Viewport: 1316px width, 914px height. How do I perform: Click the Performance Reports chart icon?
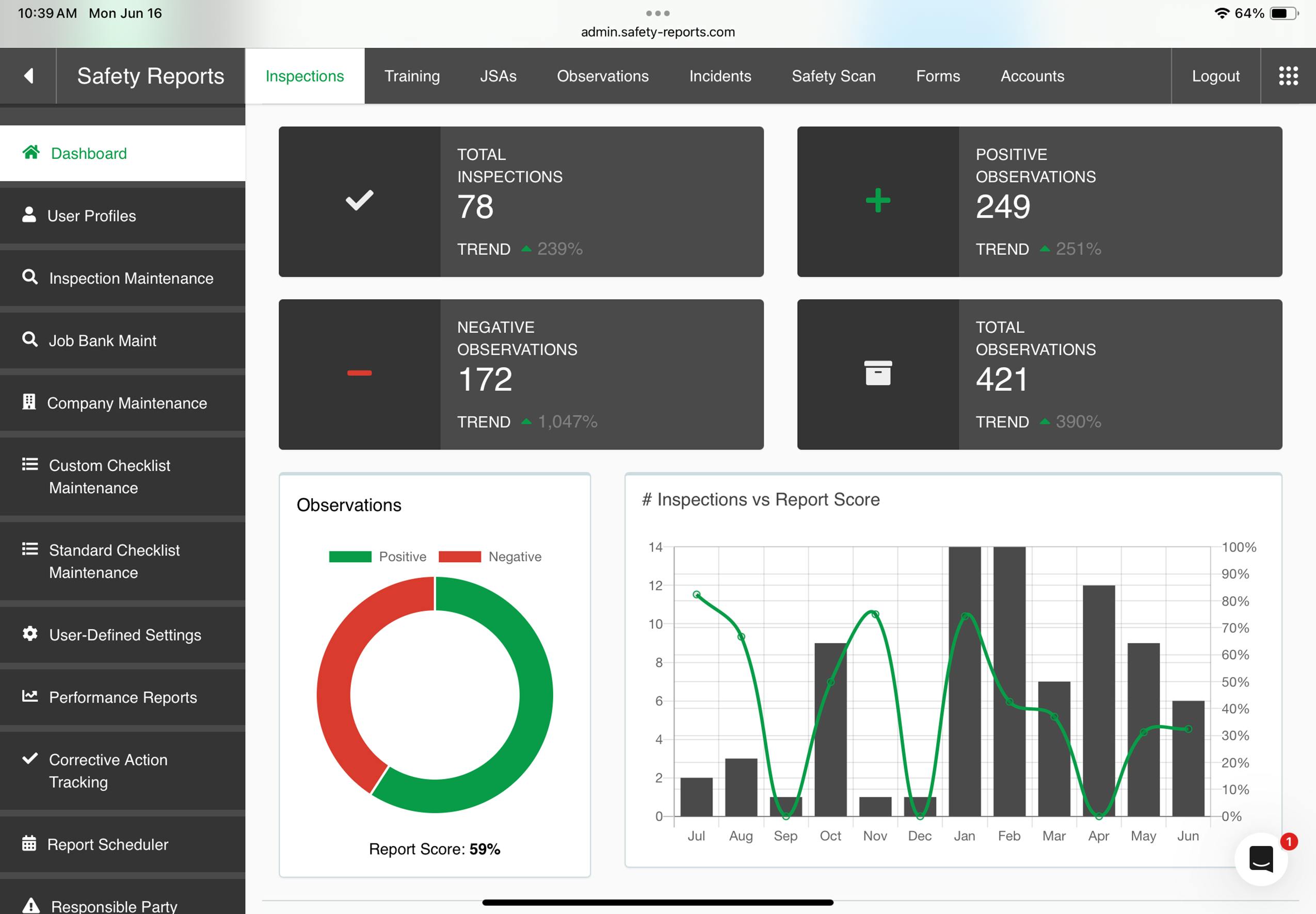pos(29,696)
